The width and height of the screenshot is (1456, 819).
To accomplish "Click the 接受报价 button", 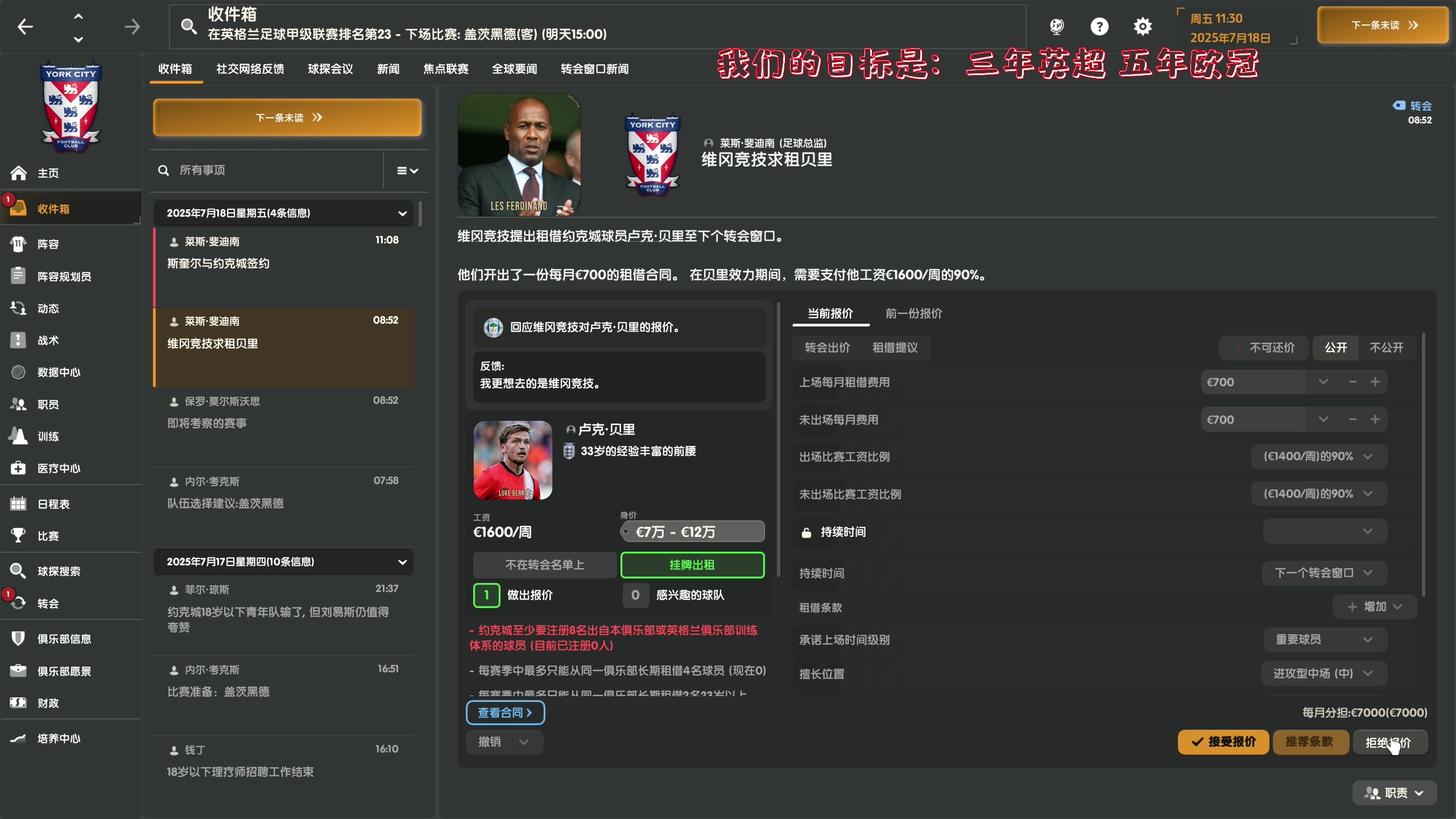I will pyautogui.click(x=1223, y=742).
